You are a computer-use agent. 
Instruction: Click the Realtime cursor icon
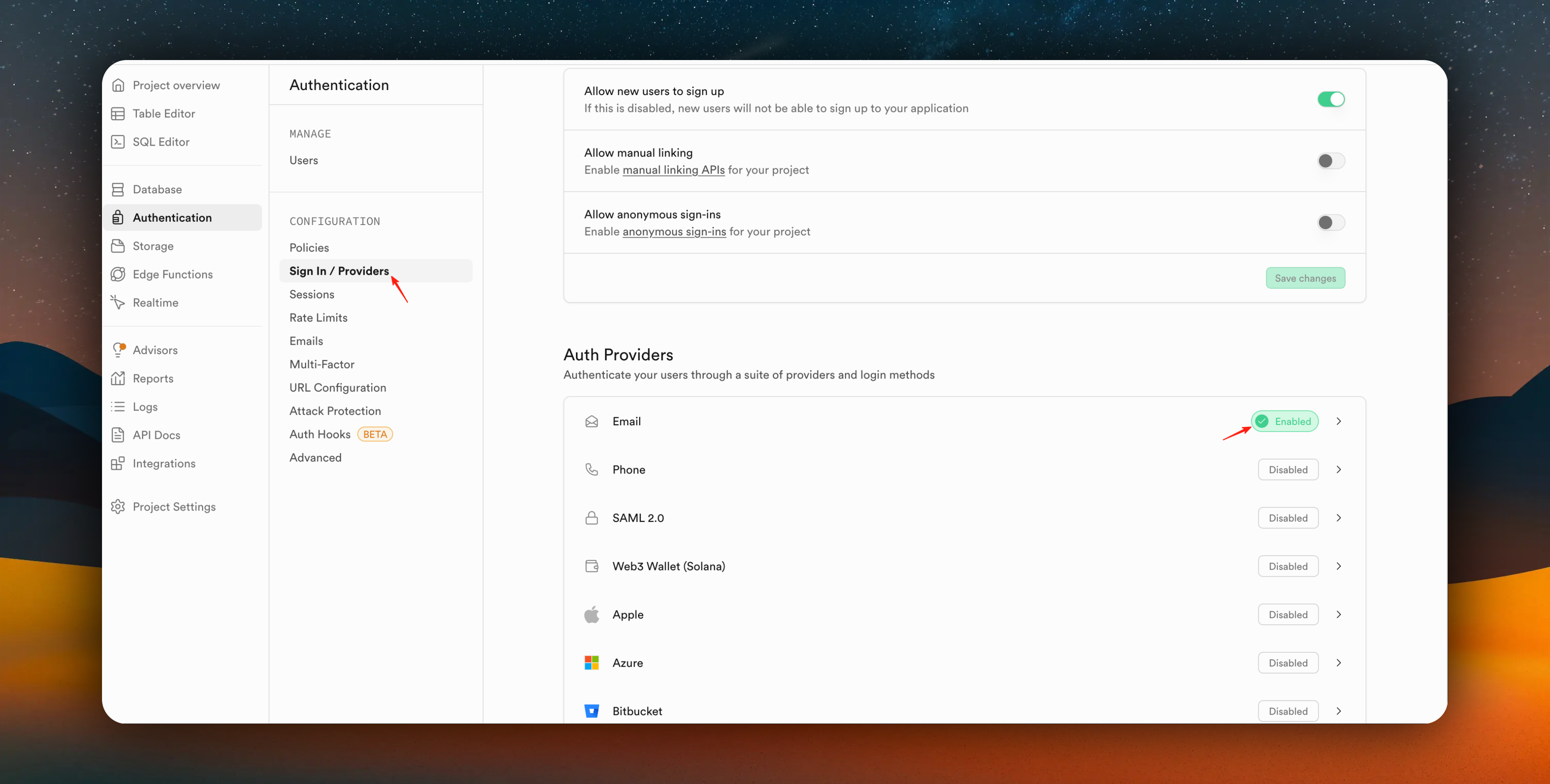click(118, 303)
